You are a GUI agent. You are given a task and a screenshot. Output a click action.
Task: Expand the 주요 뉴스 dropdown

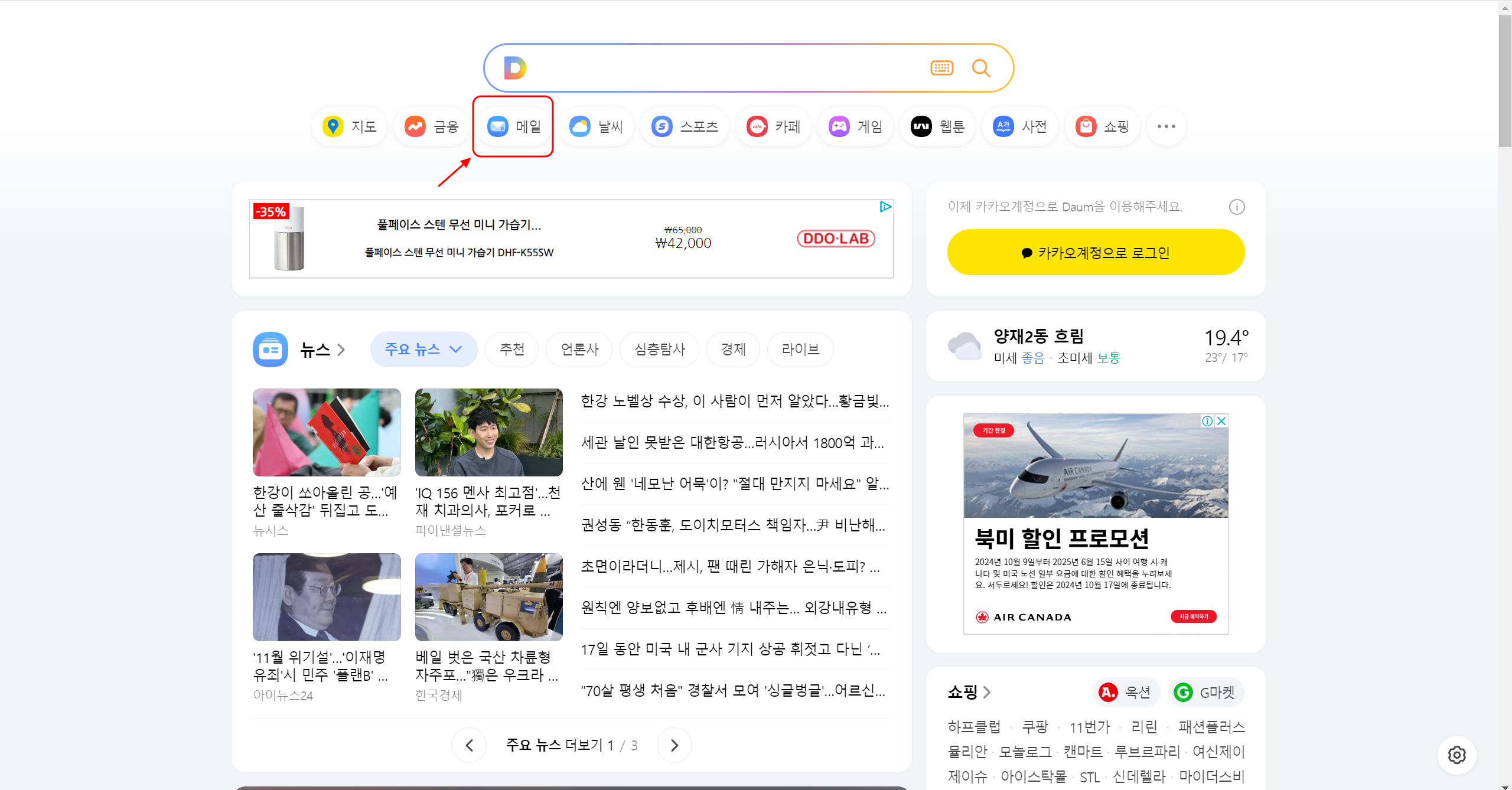tap(423, 350)
